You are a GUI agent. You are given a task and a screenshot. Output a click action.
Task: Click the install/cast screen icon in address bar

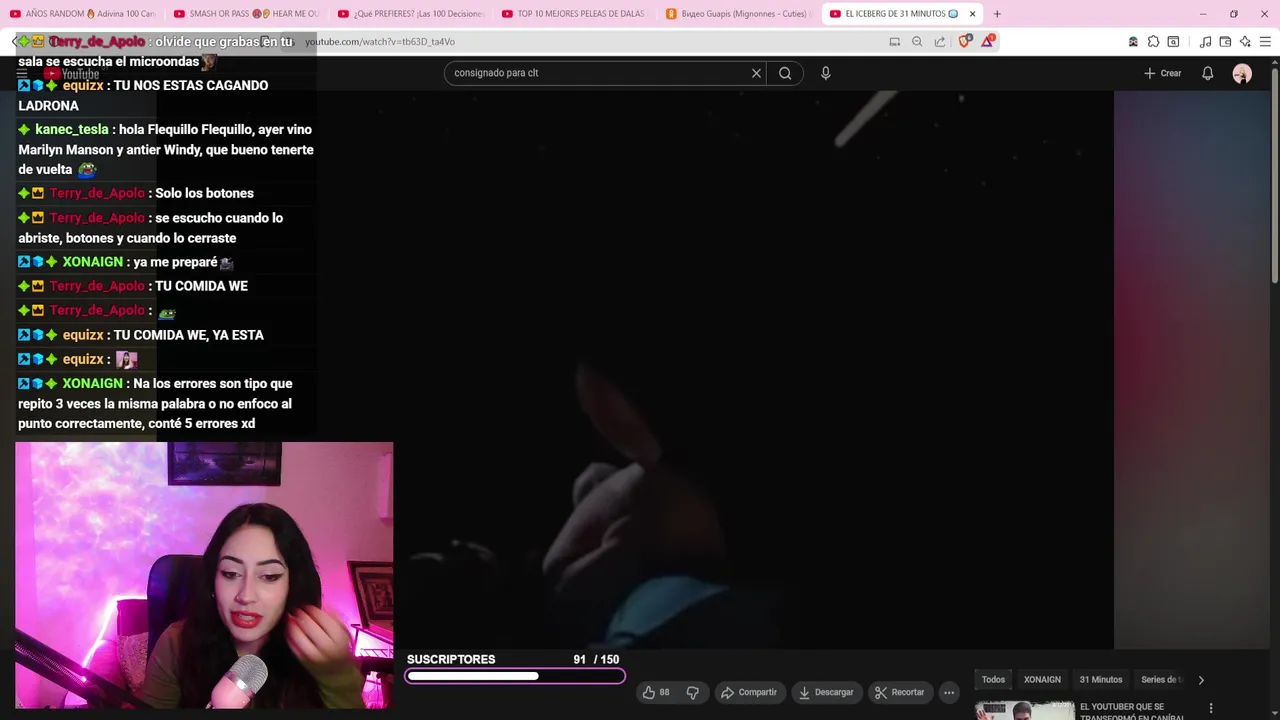pos(894,41)
